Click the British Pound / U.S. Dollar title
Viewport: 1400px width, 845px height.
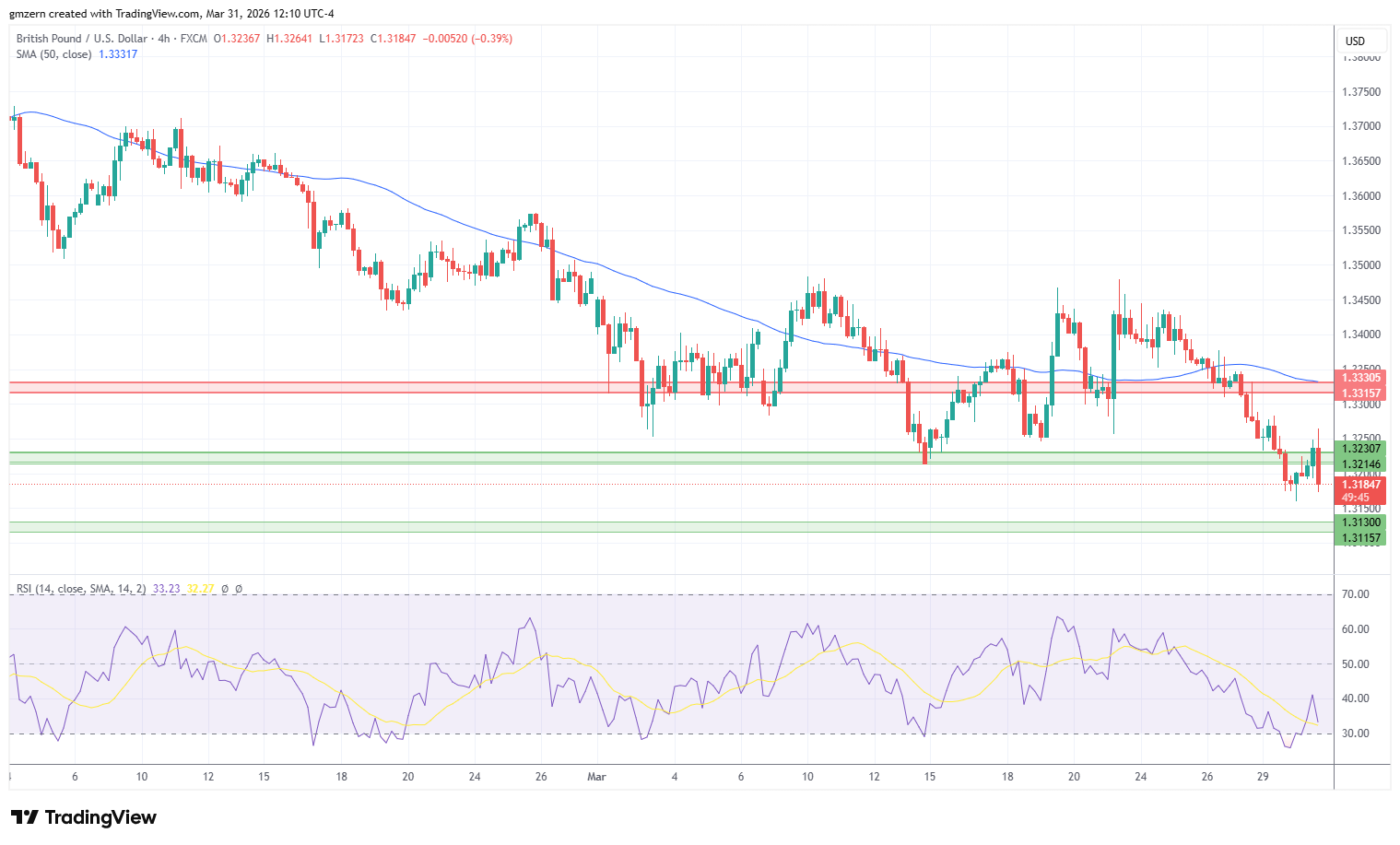click(x=81, y=39)
